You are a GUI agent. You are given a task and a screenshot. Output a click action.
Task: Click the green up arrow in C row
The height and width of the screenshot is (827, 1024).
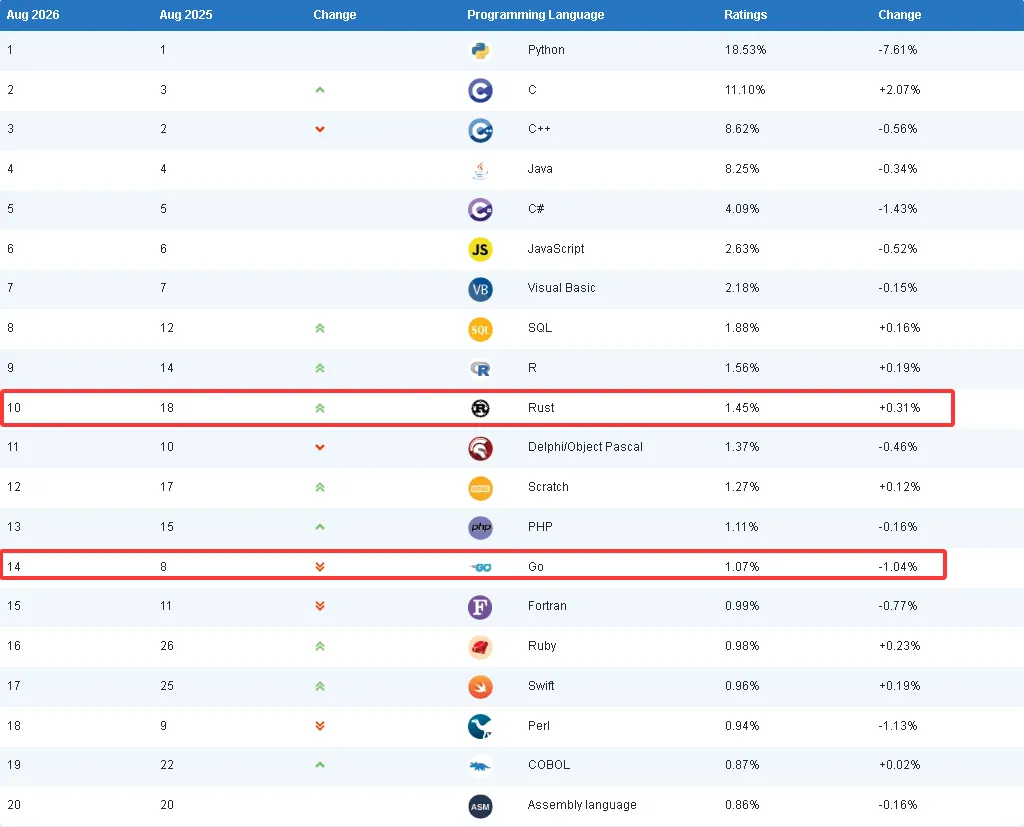[x=320, y=90]
